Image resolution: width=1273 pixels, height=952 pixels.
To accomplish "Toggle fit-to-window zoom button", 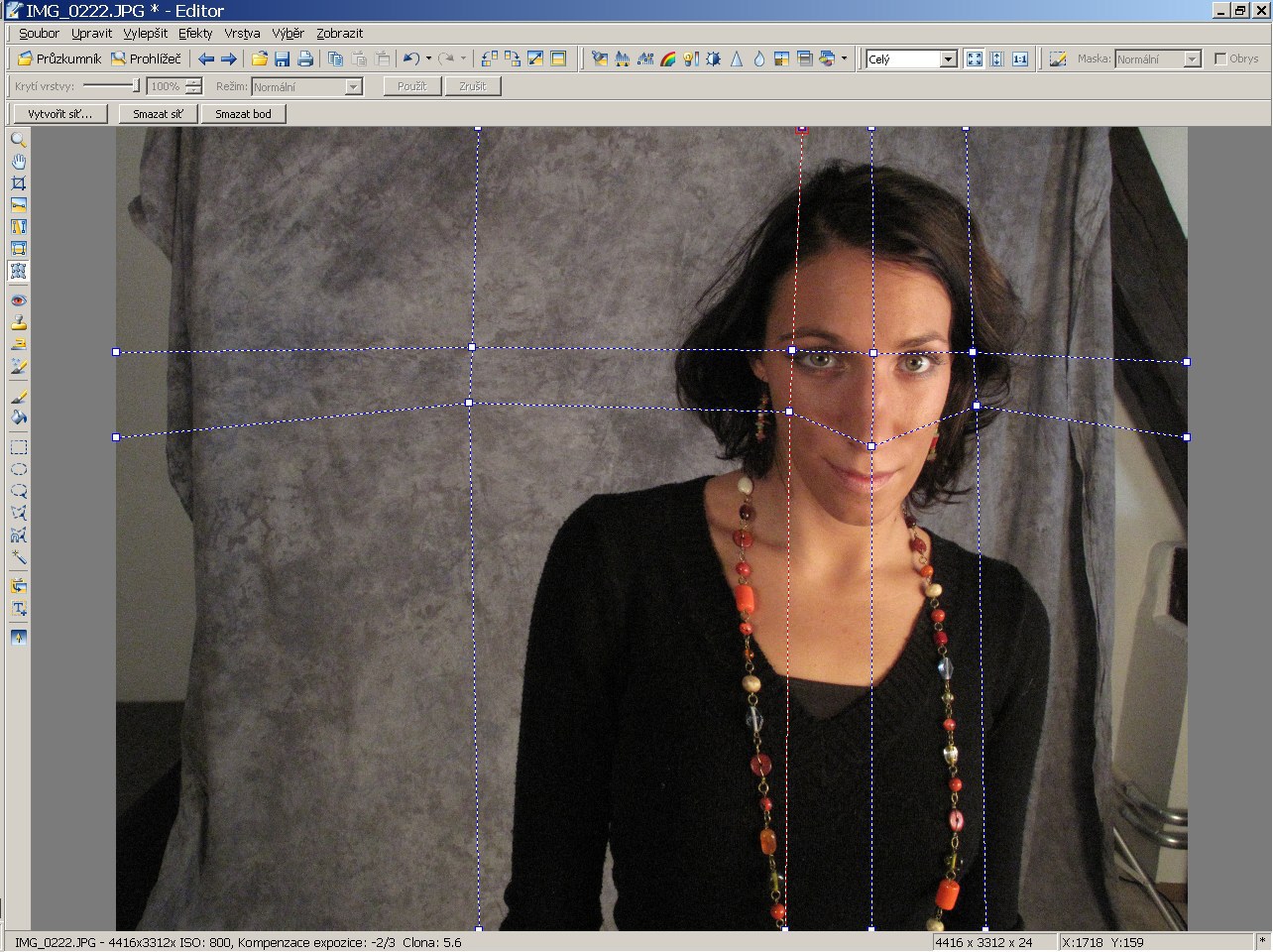I will click(975, 59).
